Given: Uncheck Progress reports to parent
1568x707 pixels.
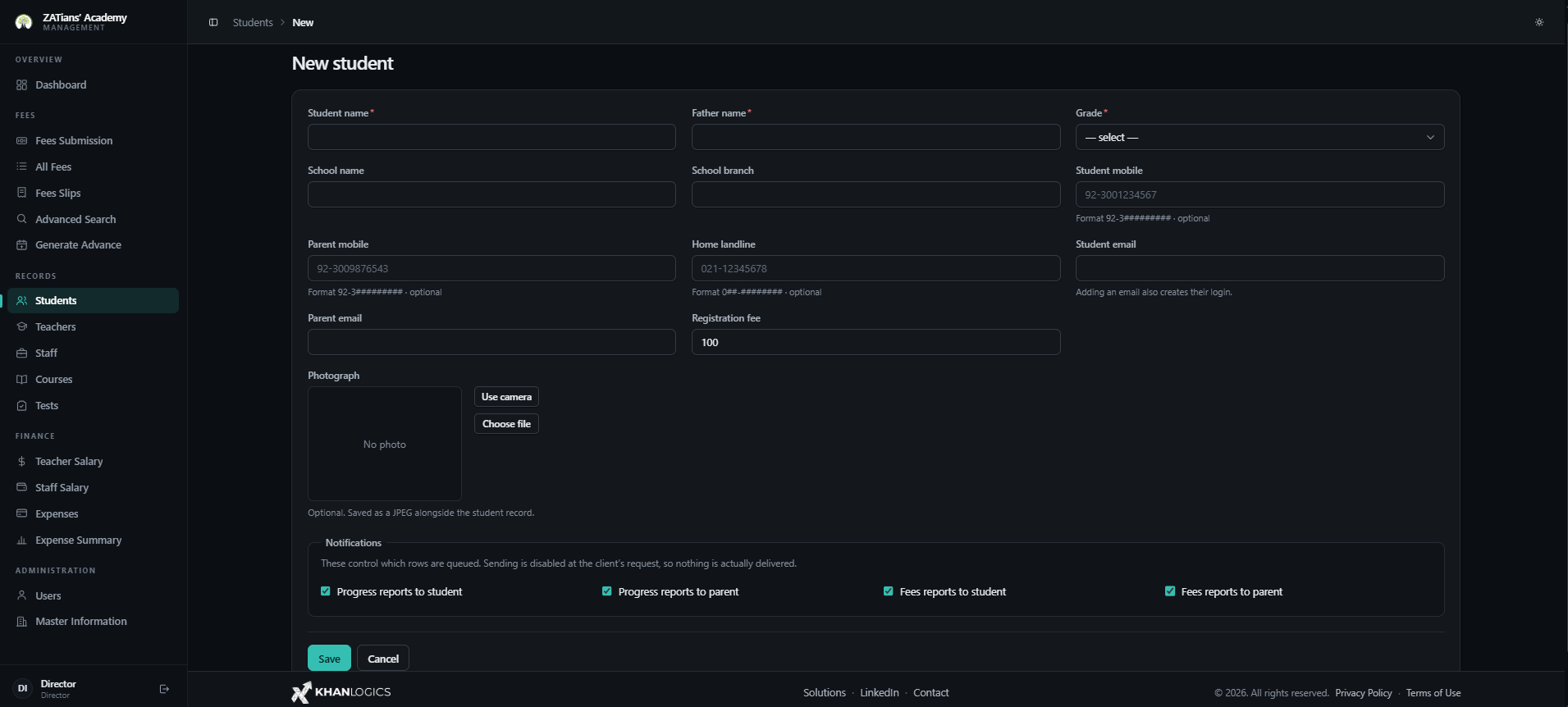Looking at the screenshot, I should point(607,591).
